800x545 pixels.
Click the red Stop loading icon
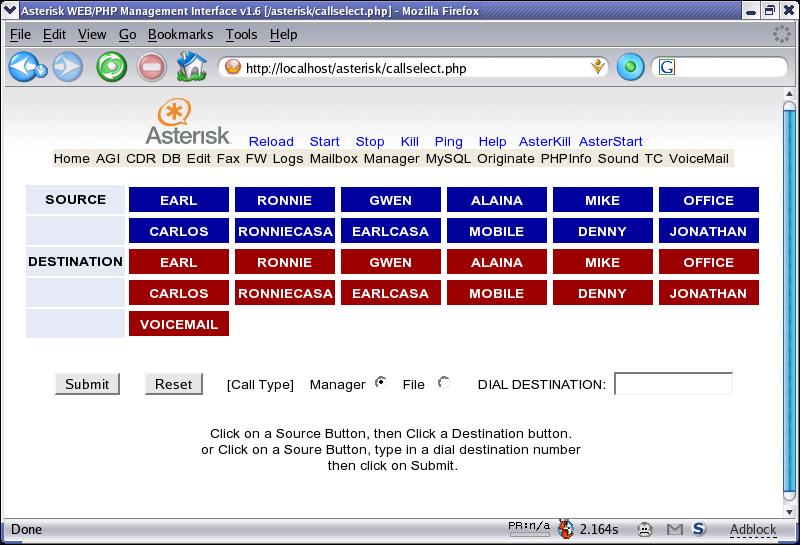point(151,68)
